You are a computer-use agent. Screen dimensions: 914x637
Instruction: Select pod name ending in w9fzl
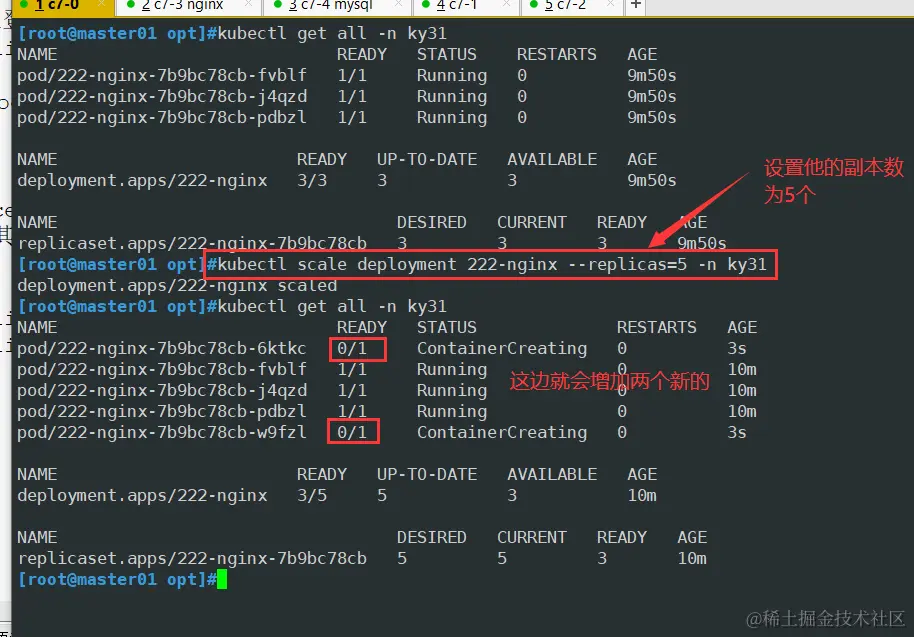[x=161, y=432]
